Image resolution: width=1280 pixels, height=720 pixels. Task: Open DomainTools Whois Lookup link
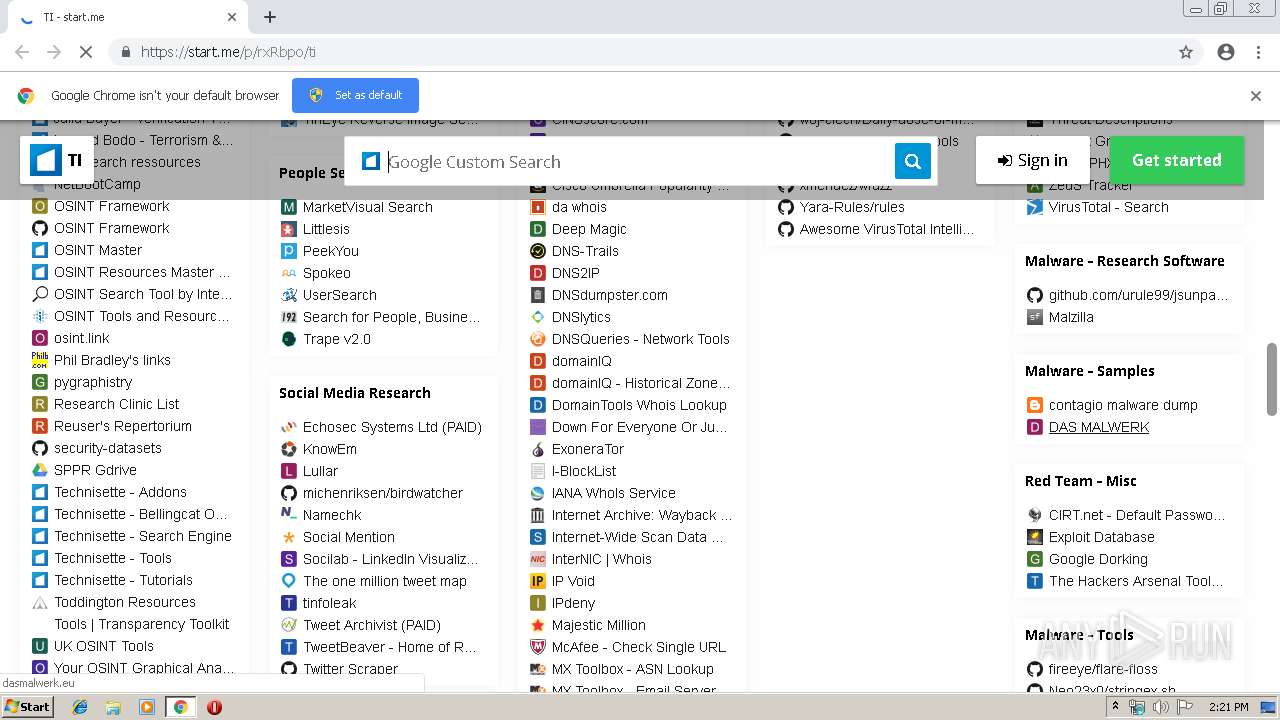click(639, 405)
